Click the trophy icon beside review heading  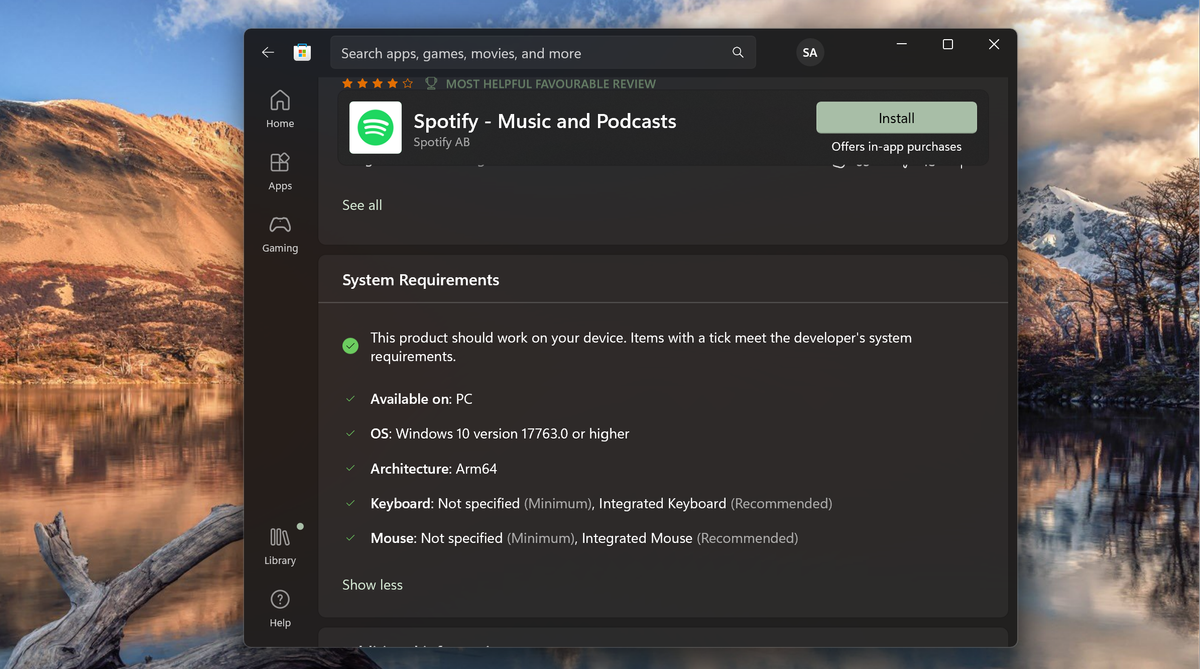[x=431, y=84]
